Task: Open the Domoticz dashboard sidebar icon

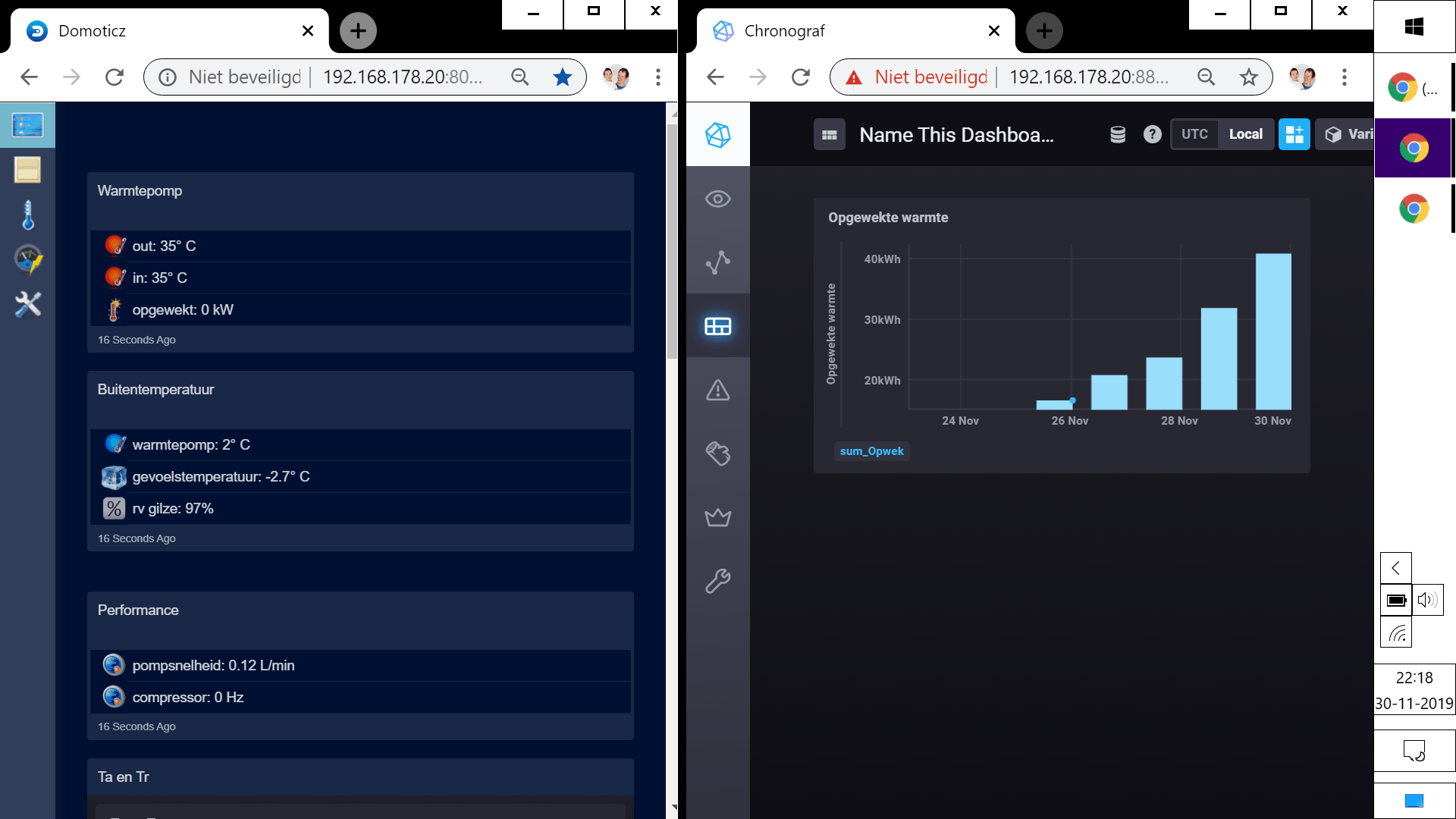Action: point(27,125)
